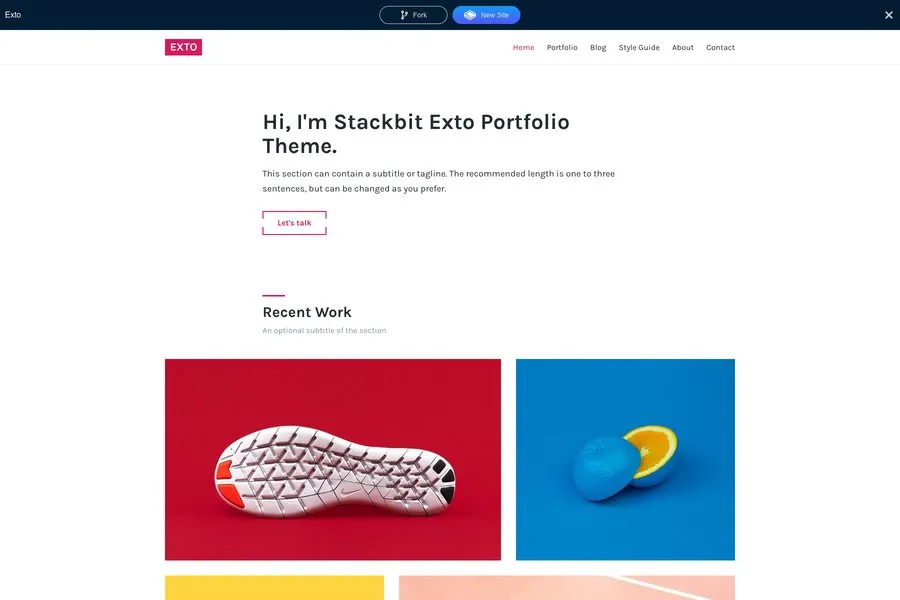Navigate to the Blog page
The height and width of the screenshot is (600, 900).
click(x=598, y=48)
